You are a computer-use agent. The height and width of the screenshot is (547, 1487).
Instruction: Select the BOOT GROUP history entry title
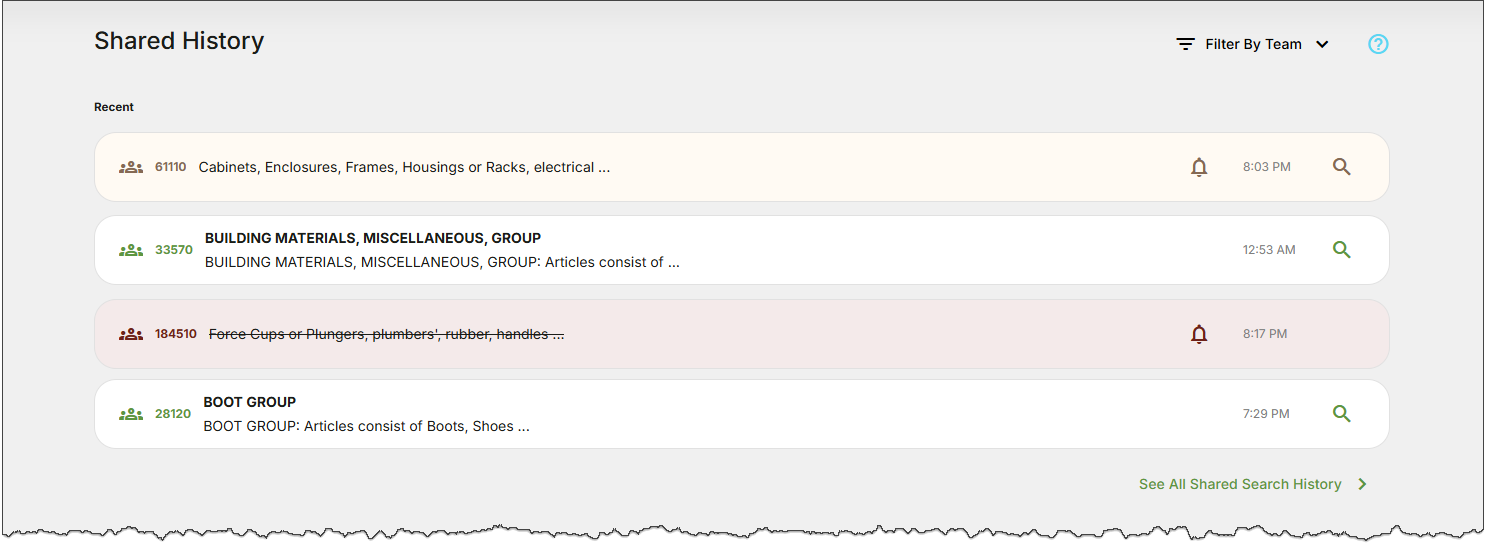coord(250,402)
